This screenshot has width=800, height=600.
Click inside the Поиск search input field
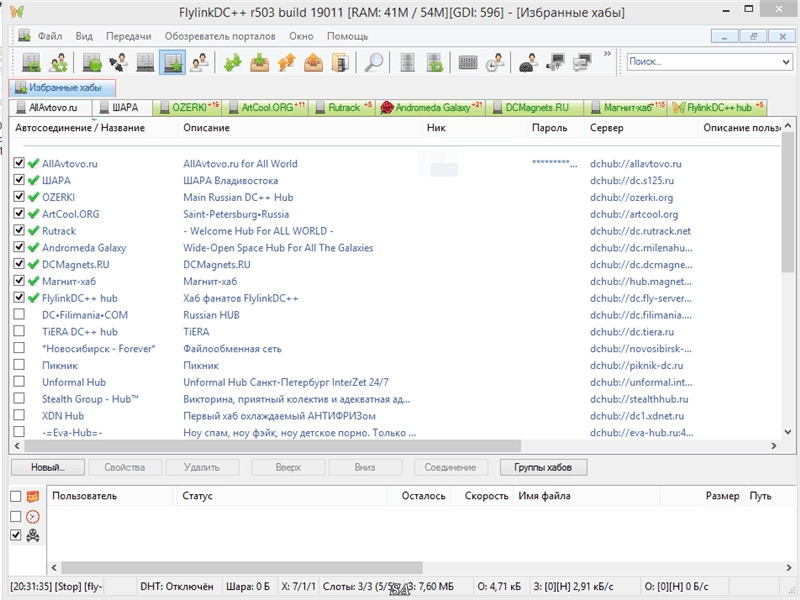[703, 62]
